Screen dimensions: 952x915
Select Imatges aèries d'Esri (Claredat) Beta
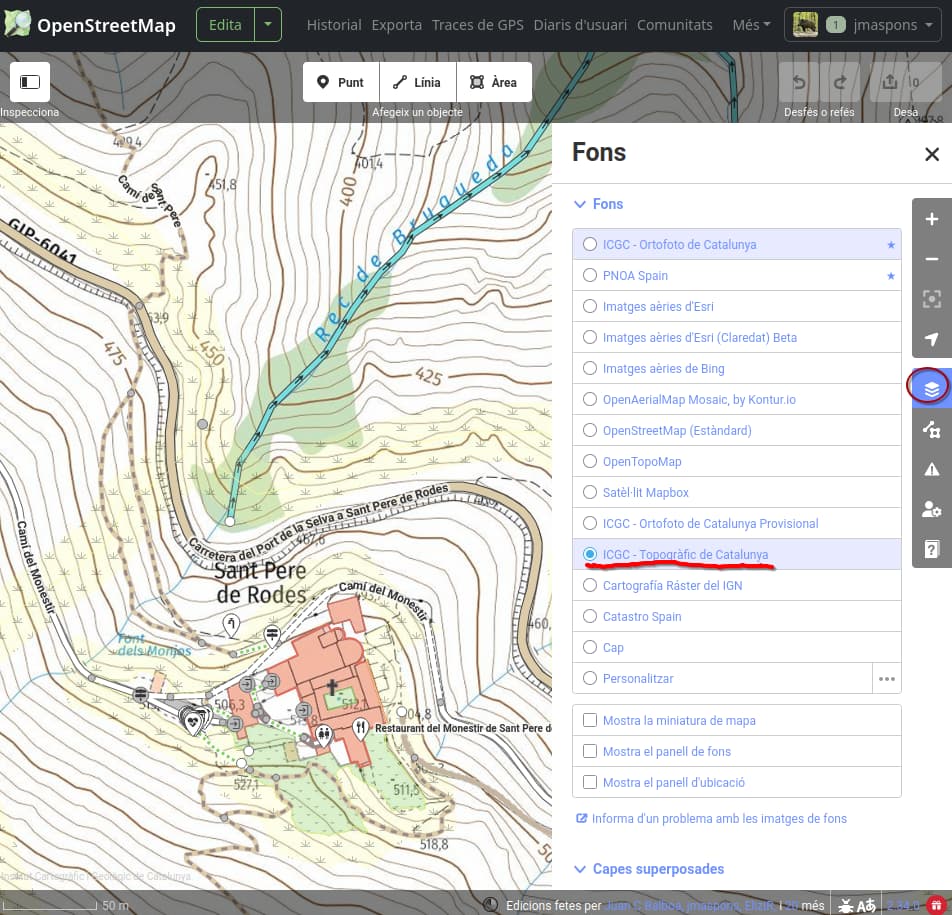(x=736, y=337)
